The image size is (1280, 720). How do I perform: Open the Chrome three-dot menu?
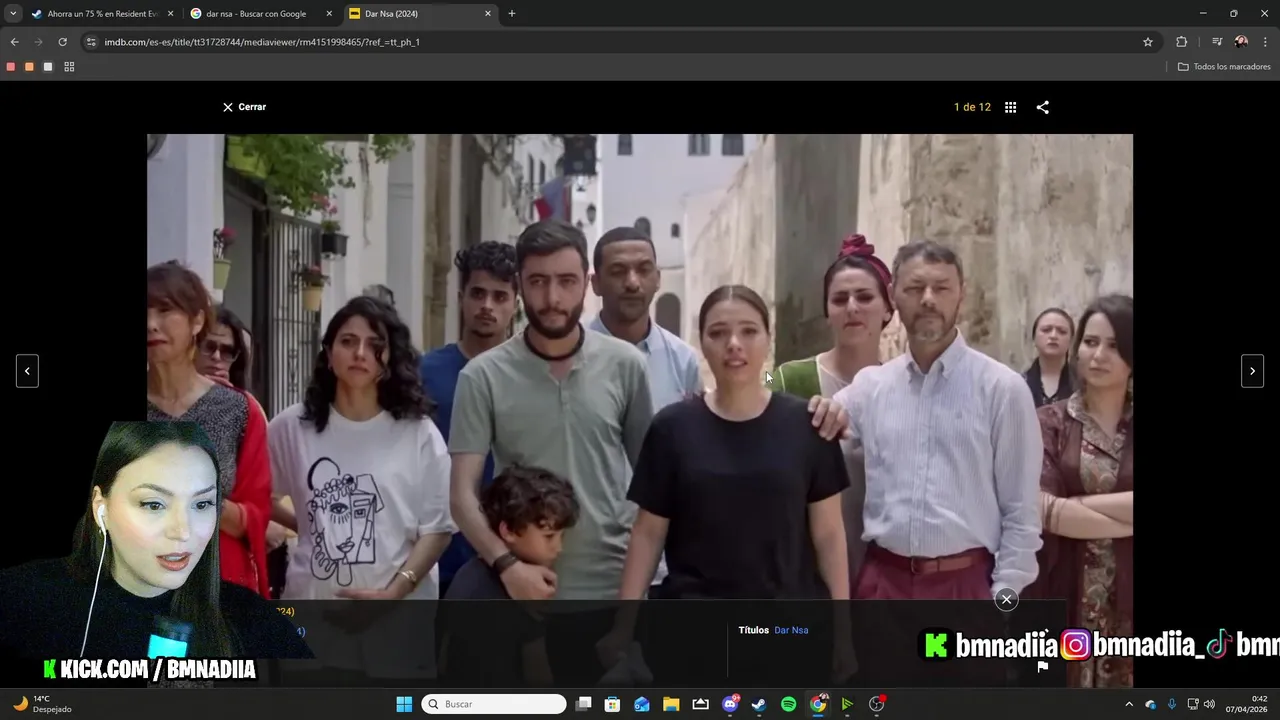[1266, 42]
